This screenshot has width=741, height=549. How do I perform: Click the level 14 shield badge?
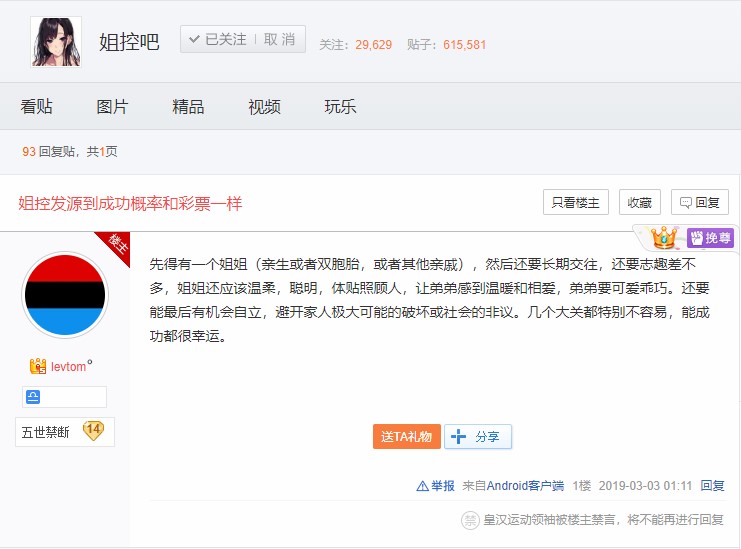[93, 430]
